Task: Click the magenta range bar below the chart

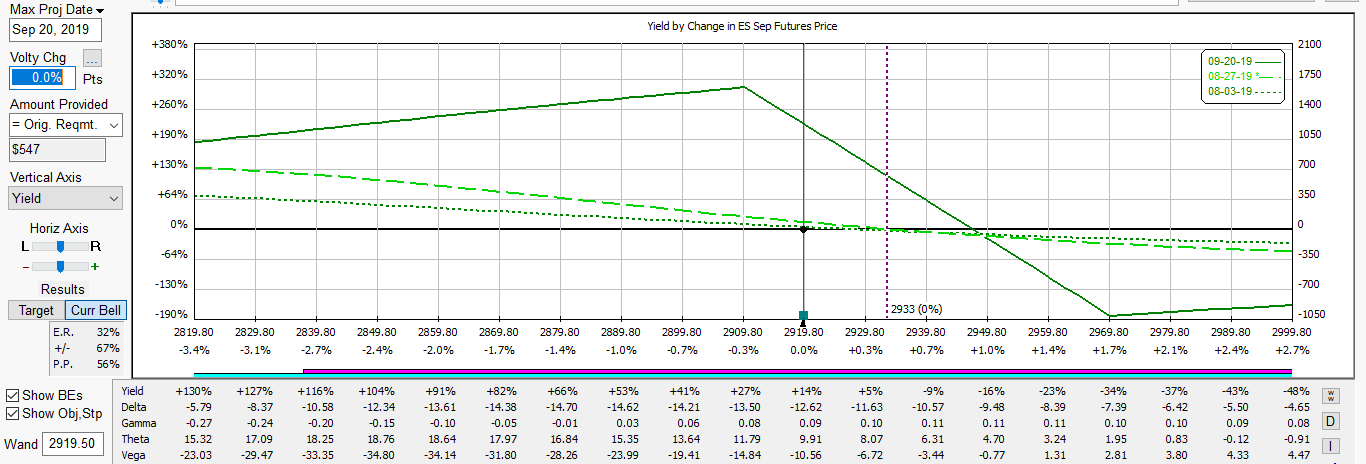Action: pyautogui.click(x=797, y=371)
